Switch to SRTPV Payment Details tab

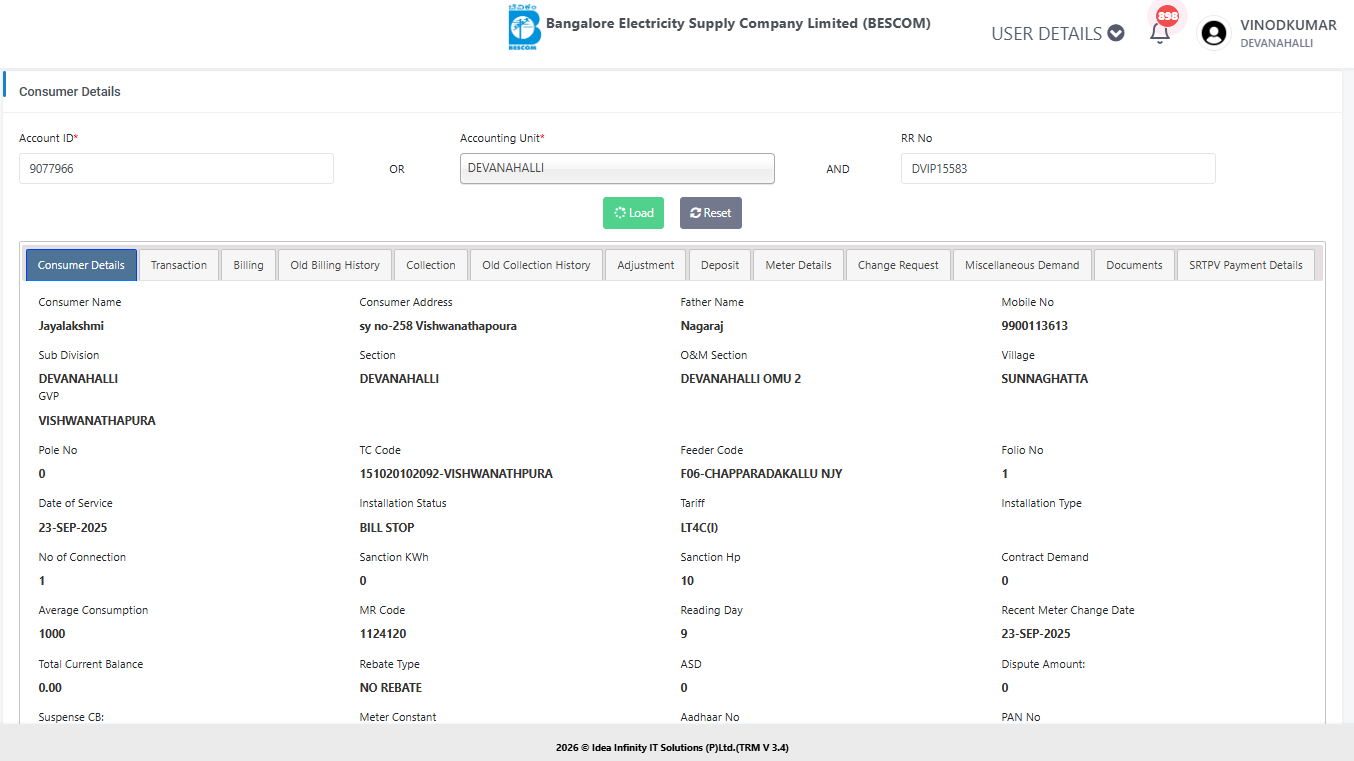pyautogui.click(x=1245, y=265)
